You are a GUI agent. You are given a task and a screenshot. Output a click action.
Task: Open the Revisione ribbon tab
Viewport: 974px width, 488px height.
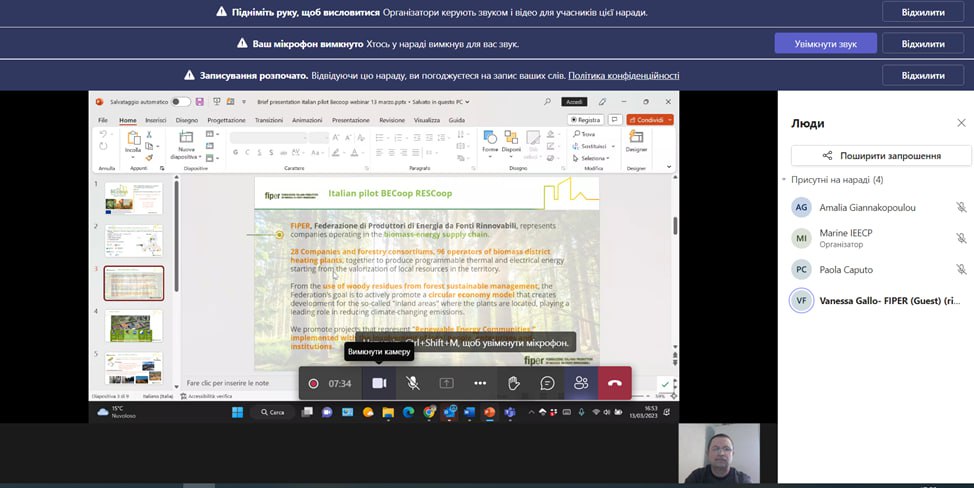pyautogui.click(x=392, y=120)
